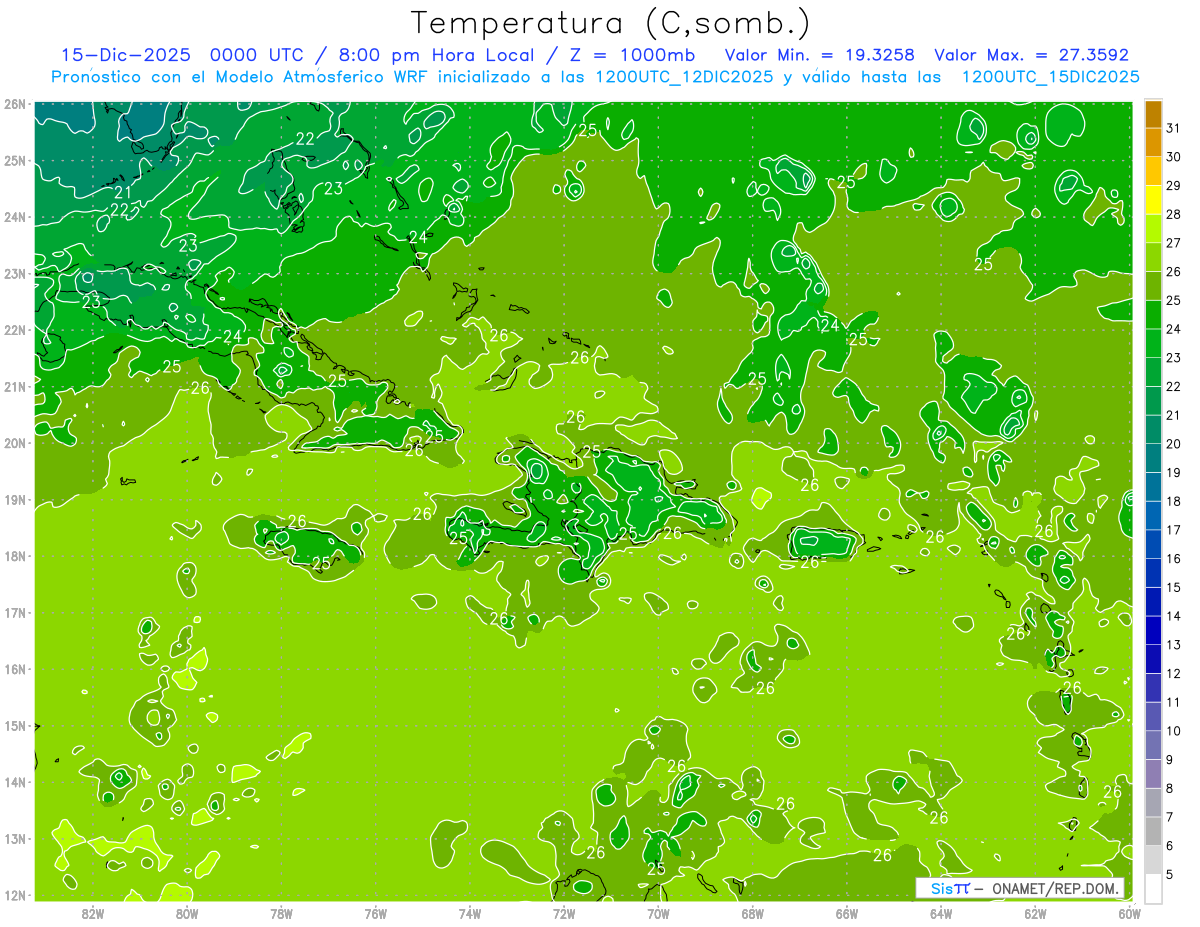Click the yellow colorbar segment between 28 and 29
Image resolution: width=1200 pixels, height=927 pixels.
click(1154, 200)
